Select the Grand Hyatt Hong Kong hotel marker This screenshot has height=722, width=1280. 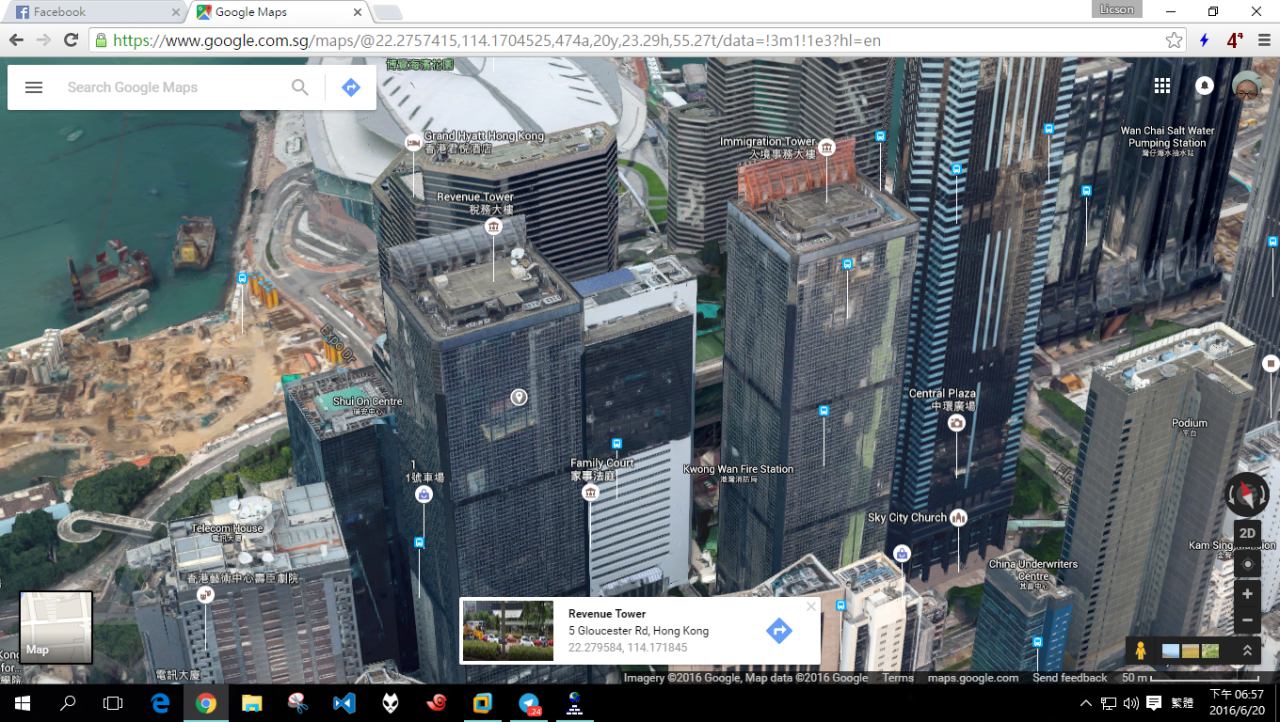coord(413,143)
